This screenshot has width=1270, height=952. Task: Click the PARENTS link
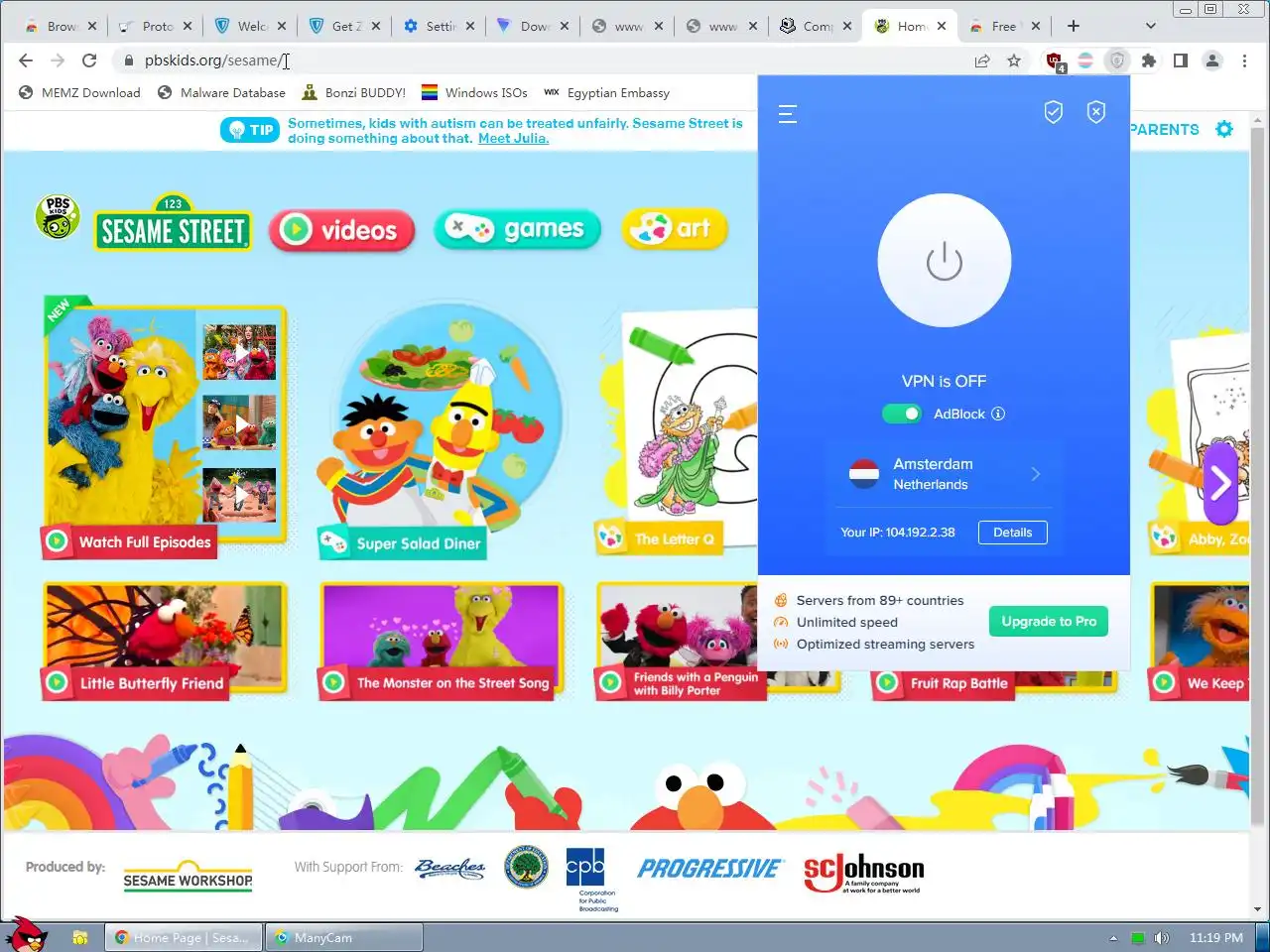click(x=1165, y=129)
